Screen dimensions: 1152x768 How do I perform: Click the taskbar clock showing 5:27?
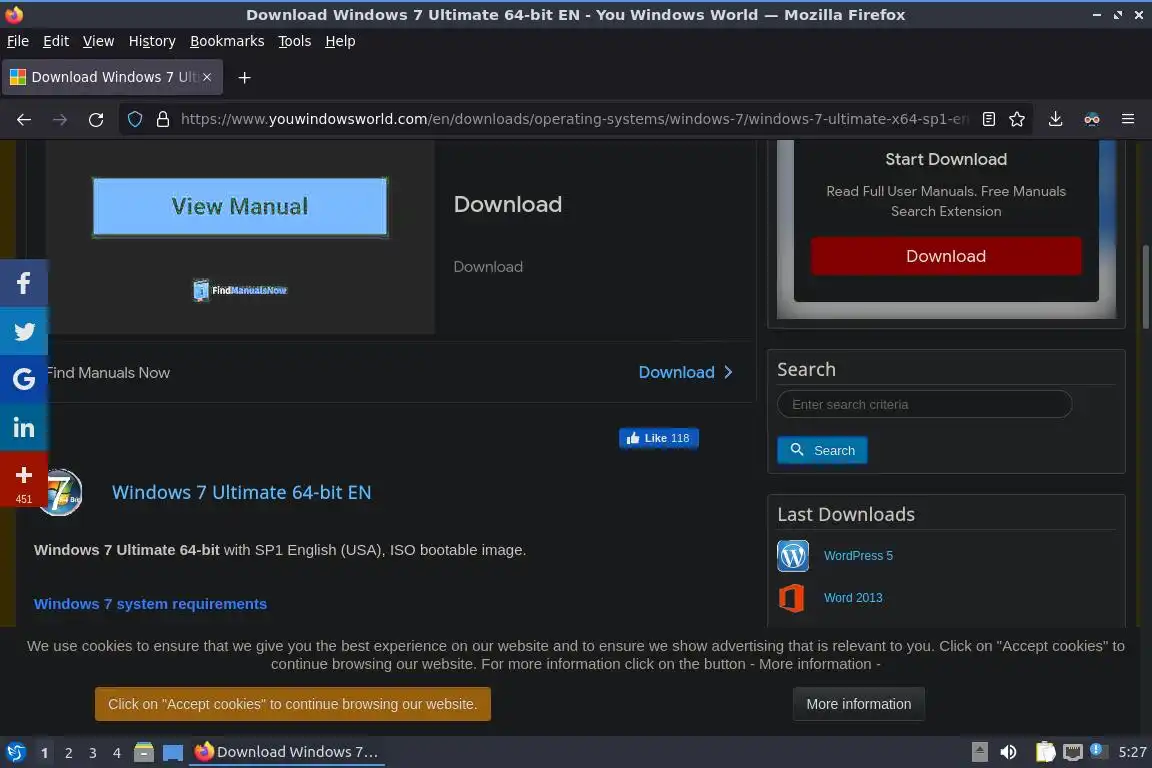click(x=1132, y=752)
